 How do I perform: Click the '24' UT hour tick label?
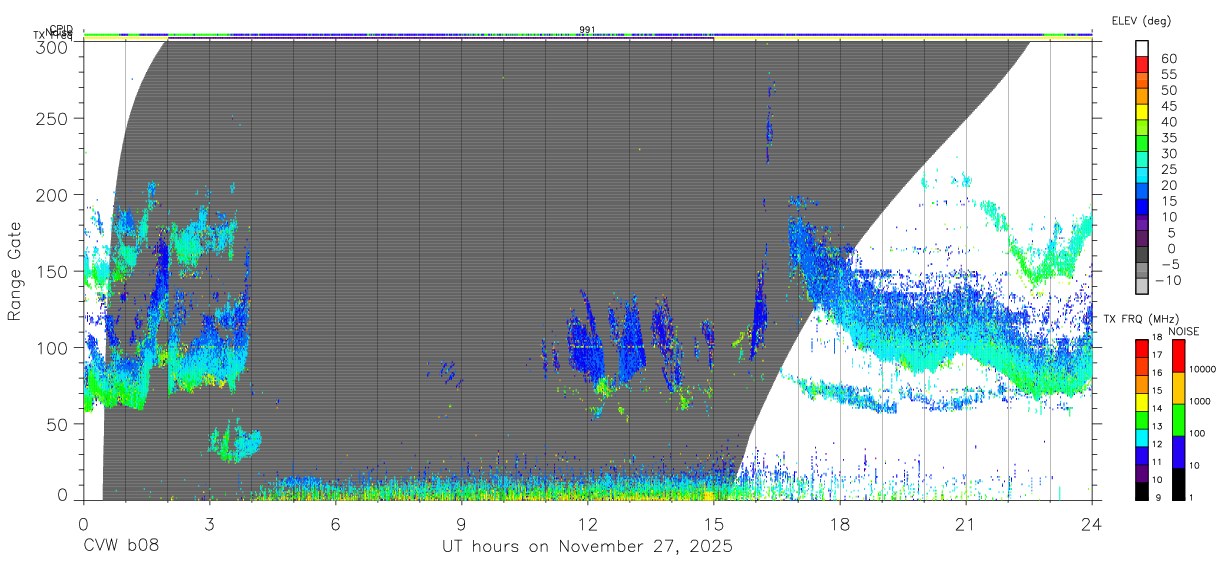coord(1091,523)
